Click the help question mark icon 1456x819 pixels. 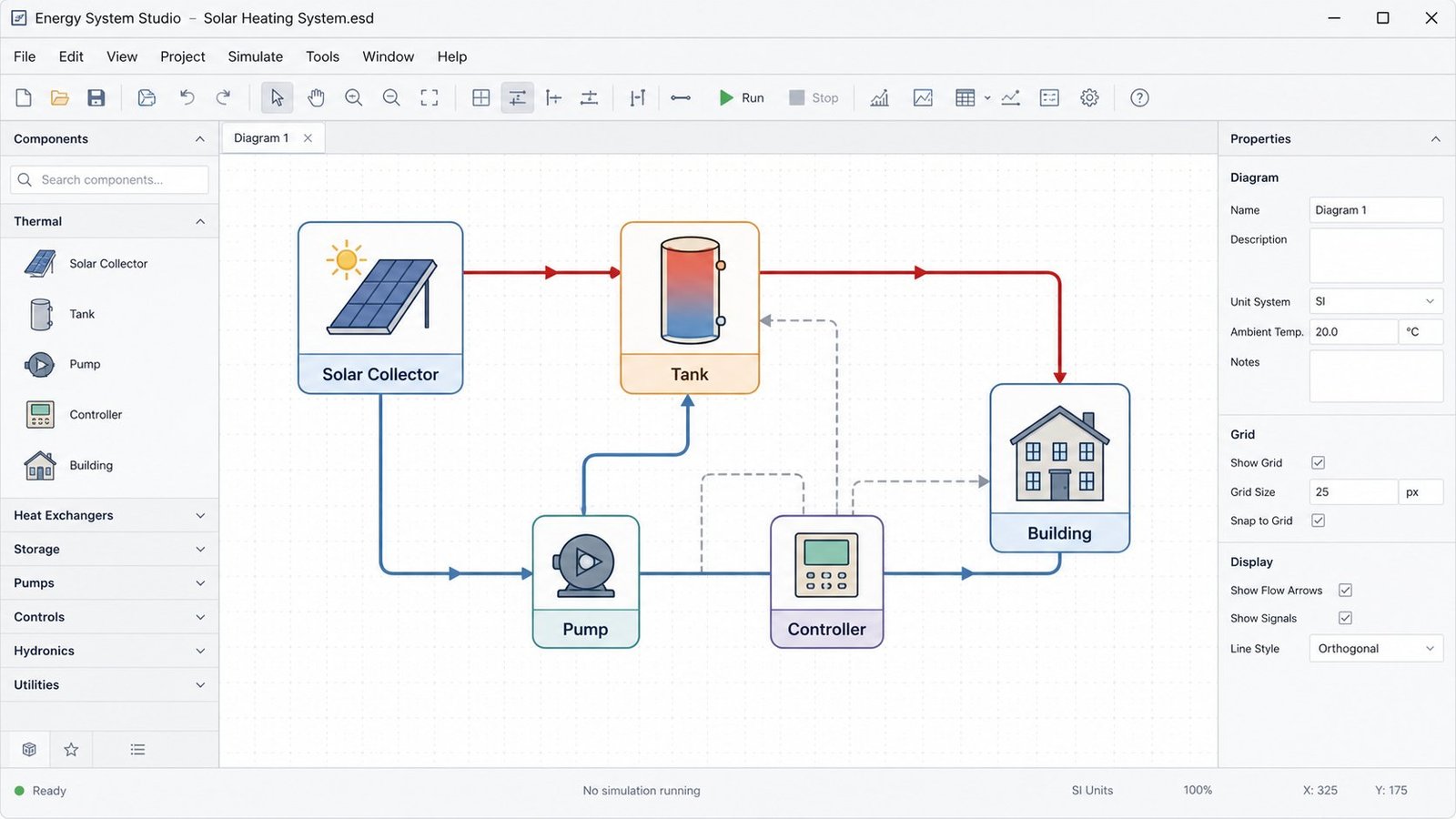1139,97
